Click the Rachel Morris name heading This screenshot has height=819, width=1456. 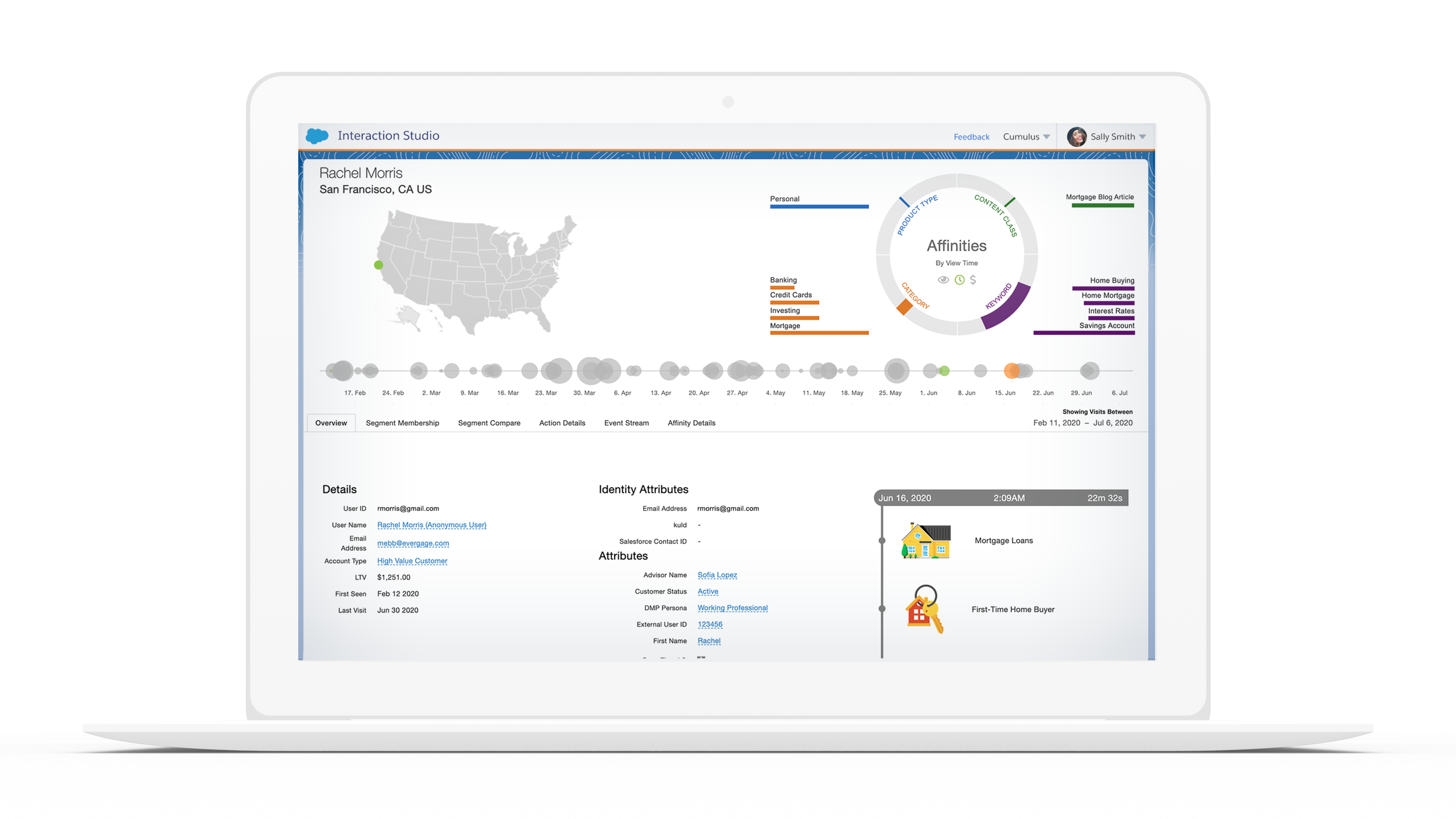pos(361,173)
